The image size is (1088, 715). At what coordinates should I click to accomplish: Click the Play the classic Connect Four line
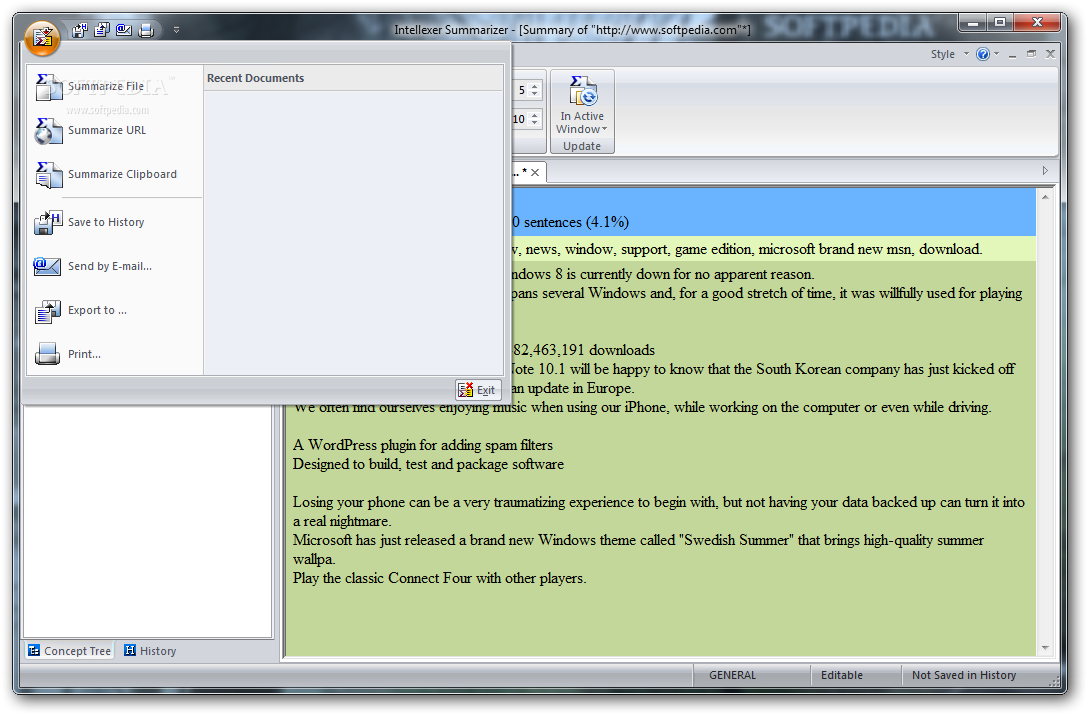coord(439,578)
